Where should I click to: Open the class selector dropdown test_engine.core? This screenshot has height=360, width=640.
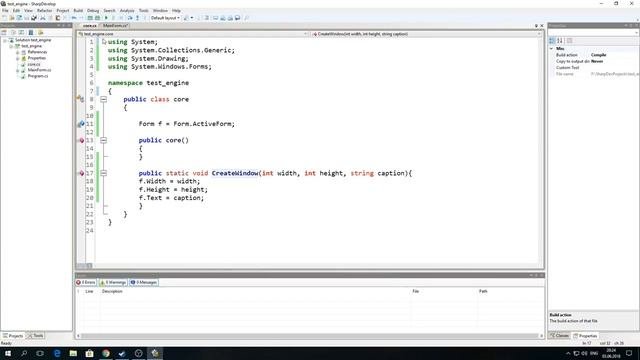point(193,34)
